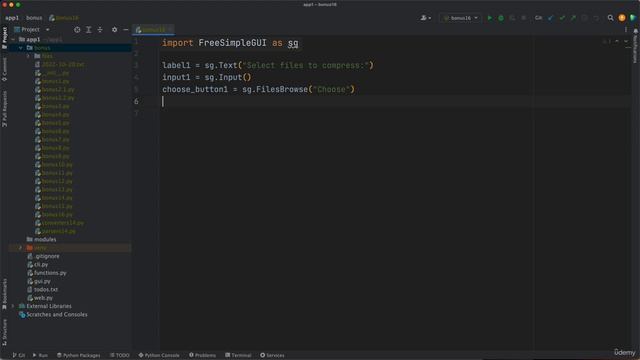Open the Git tool window tab
640x360 pixels.
(18, 356)
